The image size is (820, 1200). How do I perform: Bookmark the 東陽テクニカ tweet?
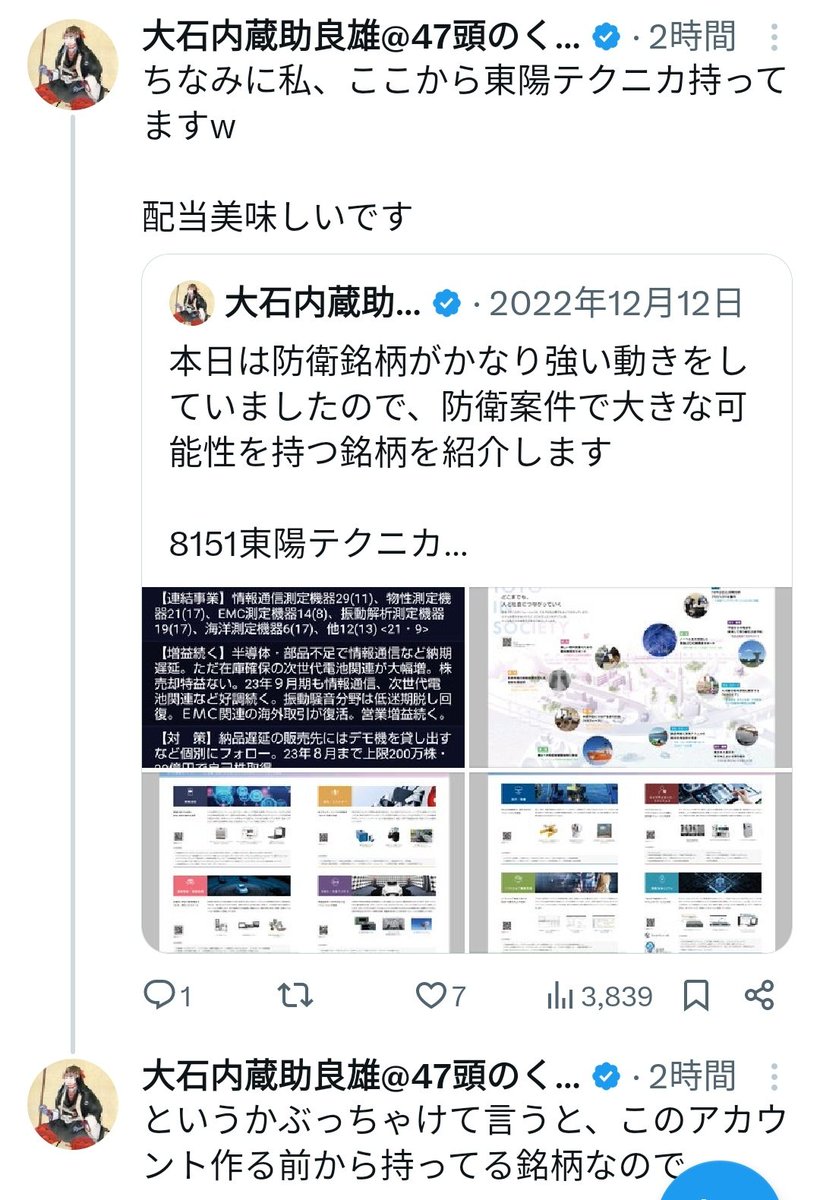697,995
